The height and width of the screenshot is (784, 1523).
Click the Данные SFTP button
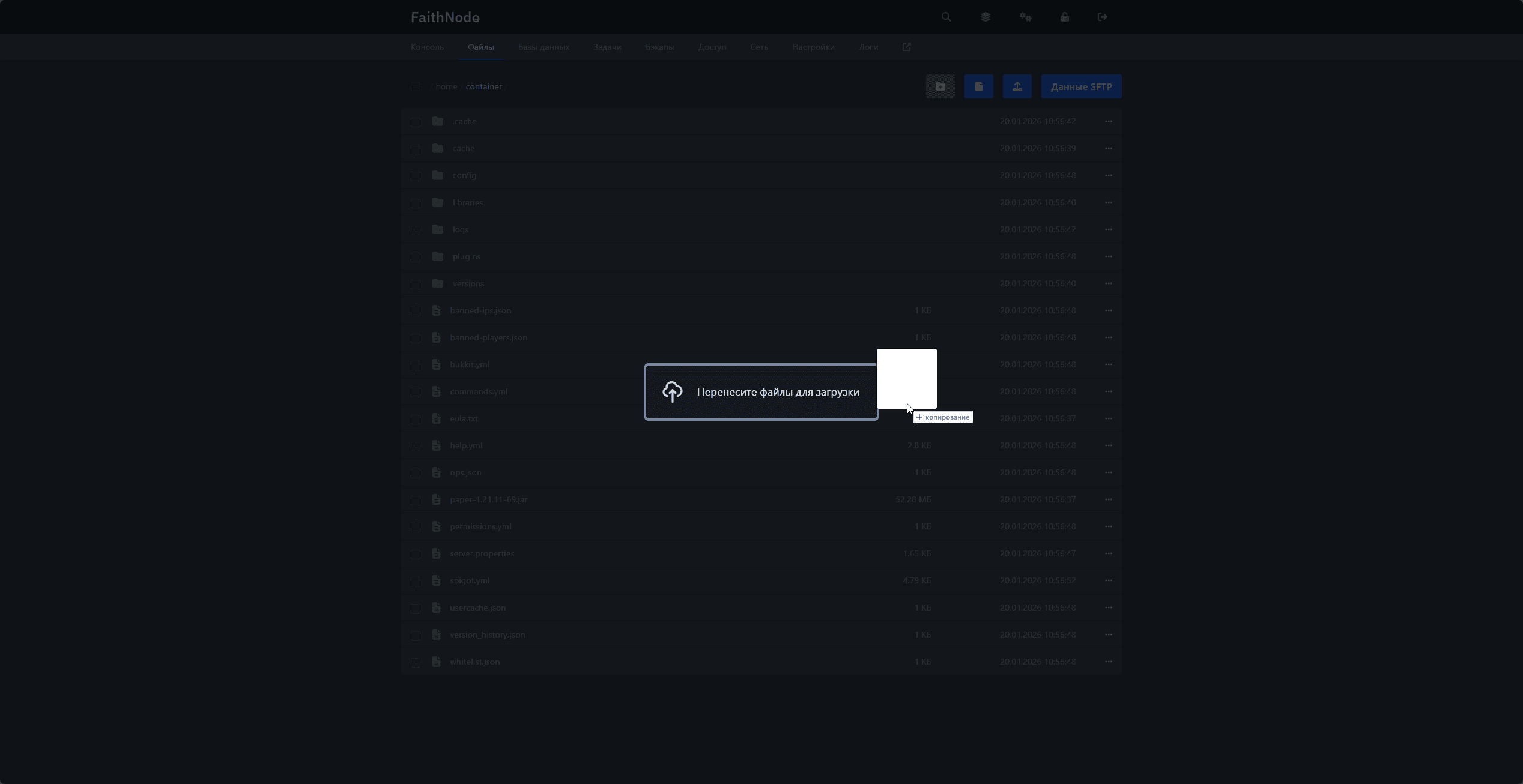tap(1081, 86)
